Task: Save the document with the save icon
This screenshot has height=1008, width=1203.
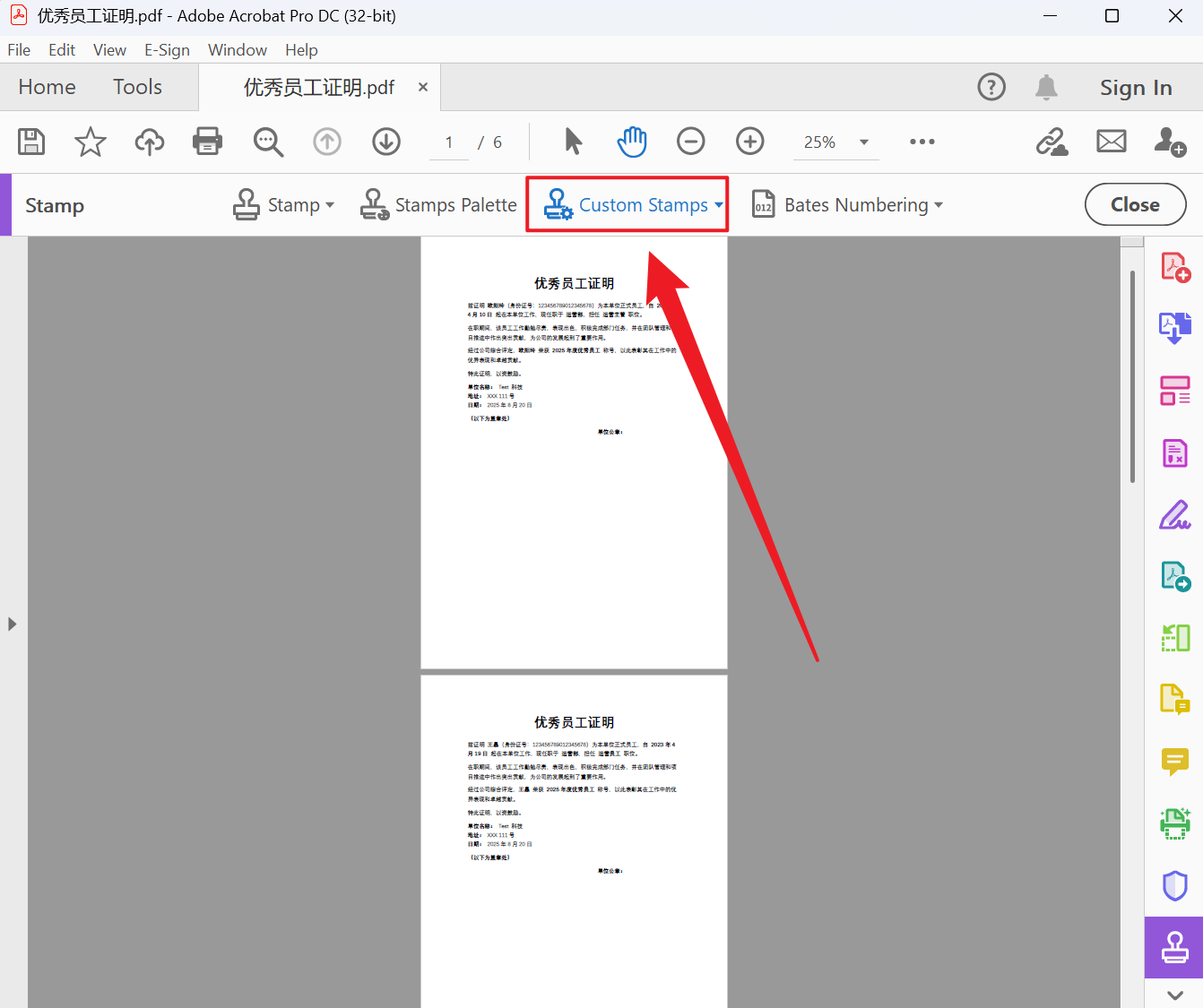Action: coord(30,141)
